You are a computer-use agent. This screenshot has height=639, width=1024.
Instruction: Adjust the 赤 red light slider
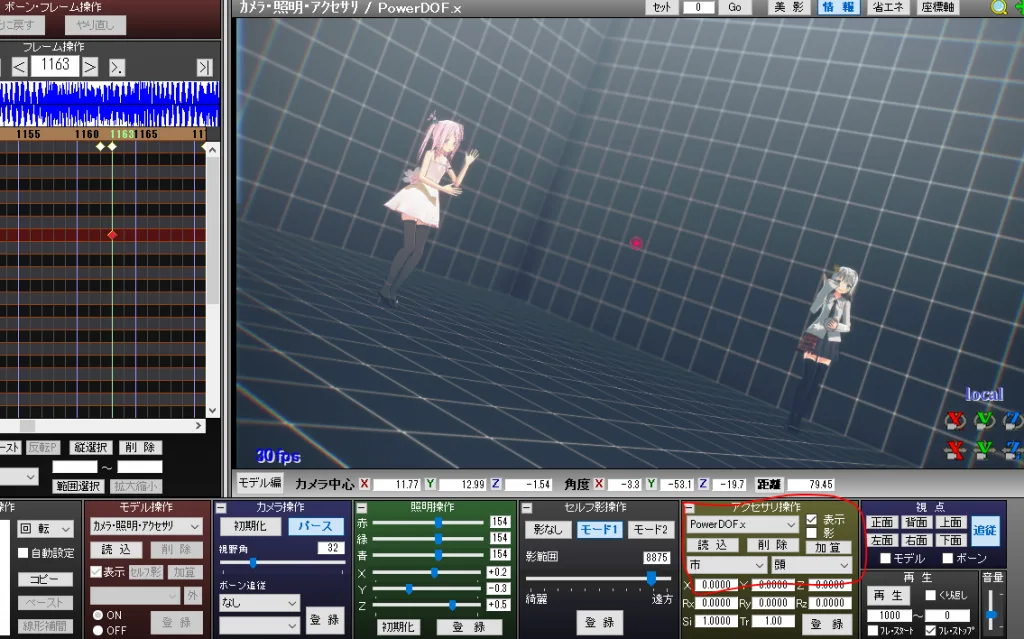click(x=438, y=522)
